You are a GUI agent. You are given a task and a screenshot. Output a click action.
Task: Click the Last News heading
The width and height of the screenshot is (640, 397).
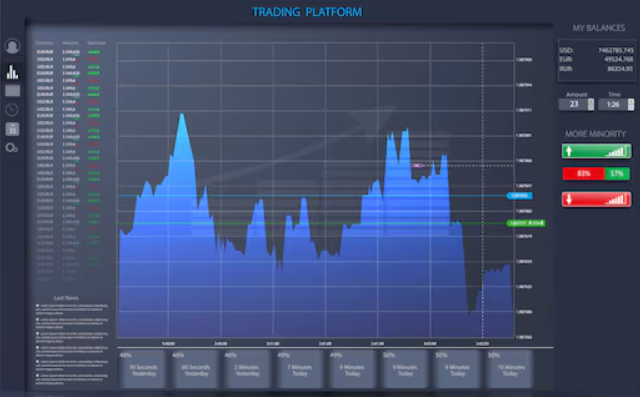[66, 298]
